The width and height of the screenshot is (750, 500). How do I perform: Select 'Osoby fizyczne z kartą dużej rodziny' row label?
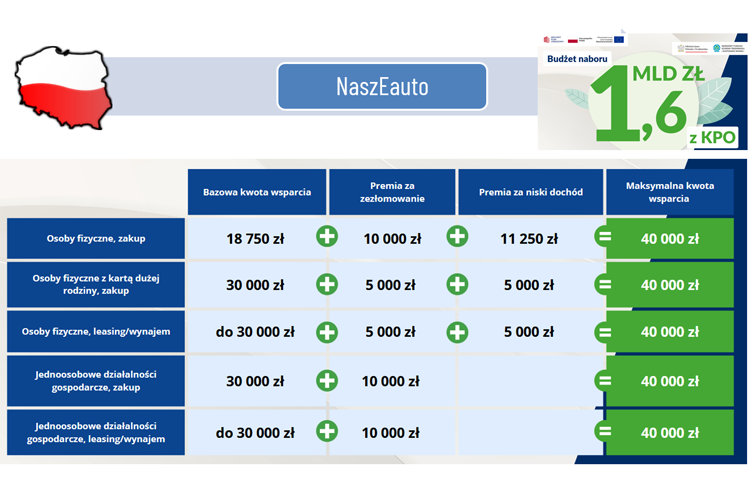point(96,284)
